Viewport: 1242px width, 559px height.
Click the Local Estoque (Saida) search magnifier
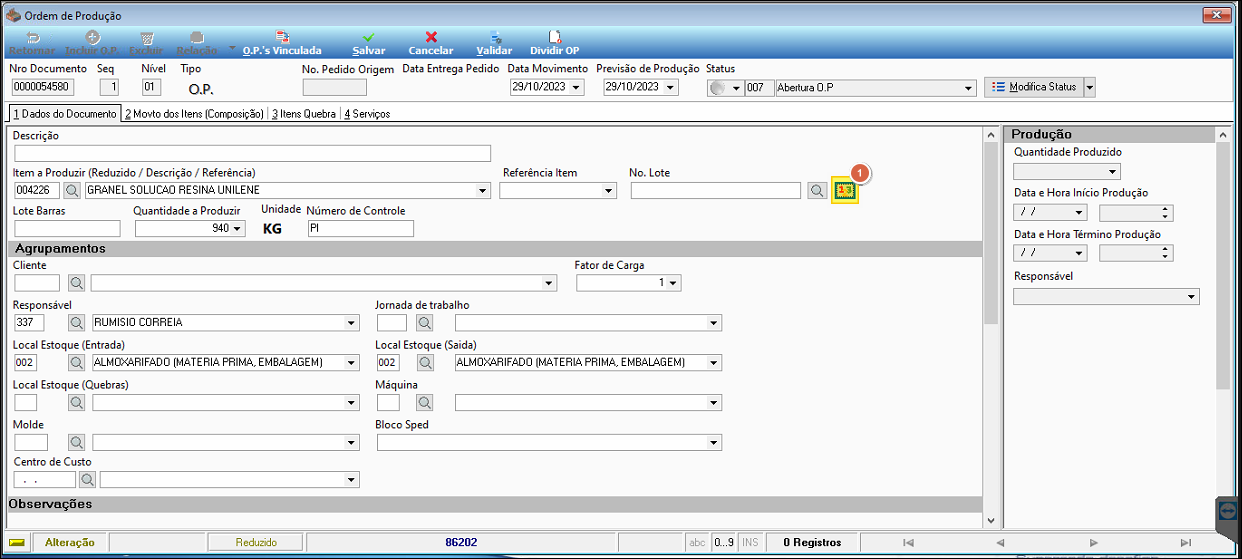pyautogui.click(x=425, y=363)
